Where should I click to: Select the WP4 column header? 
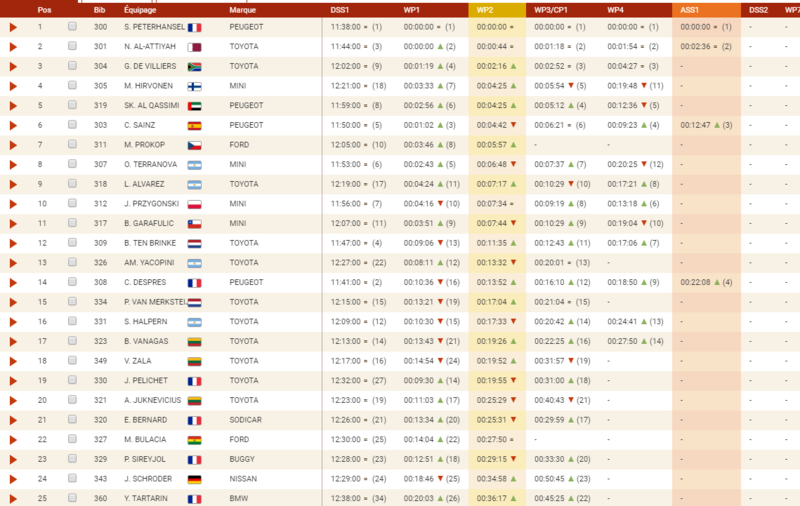point(615,10)
